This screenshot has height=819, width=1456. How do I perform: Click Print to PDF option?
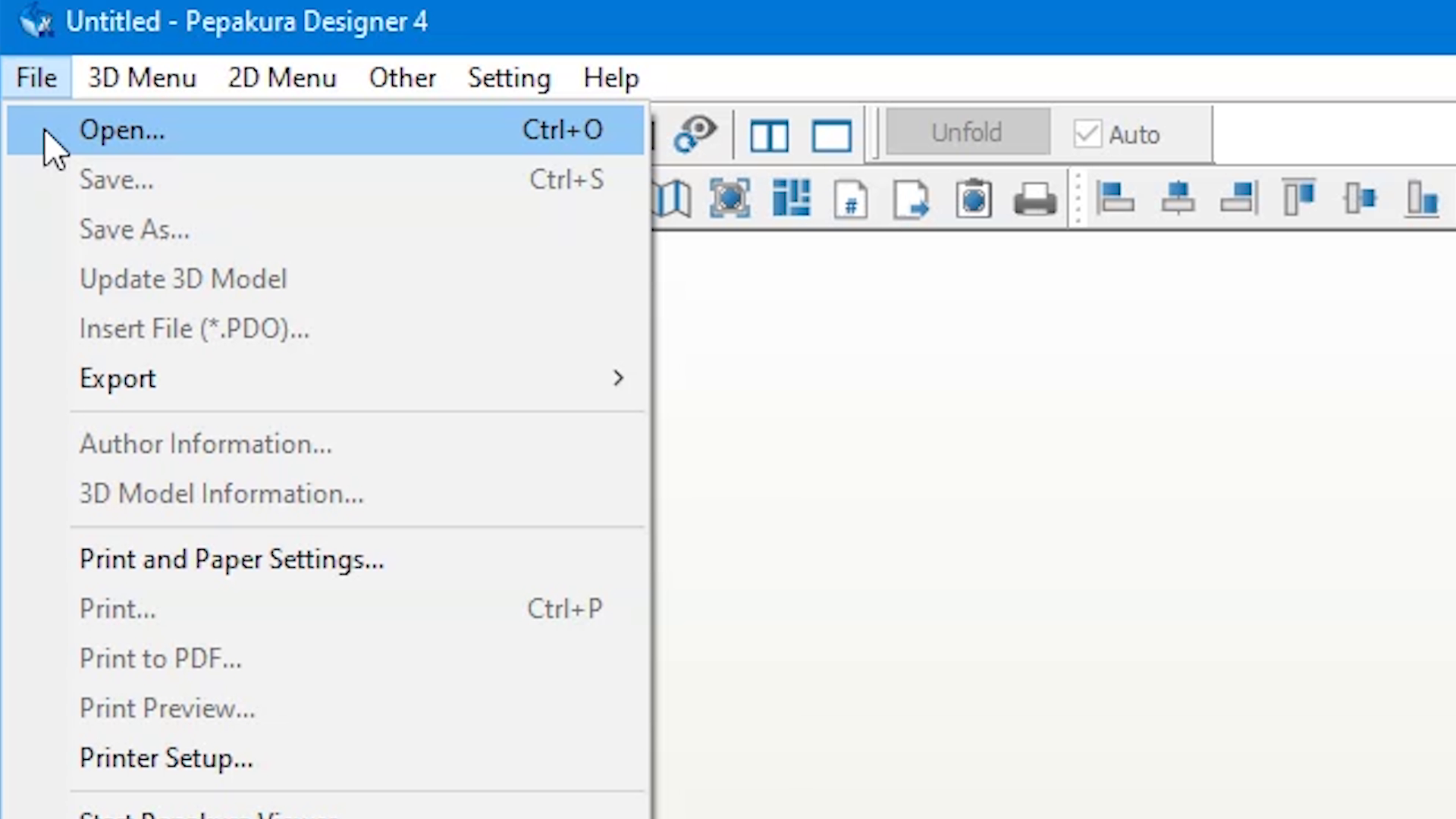pyautogui.click(x=161, y=658)
